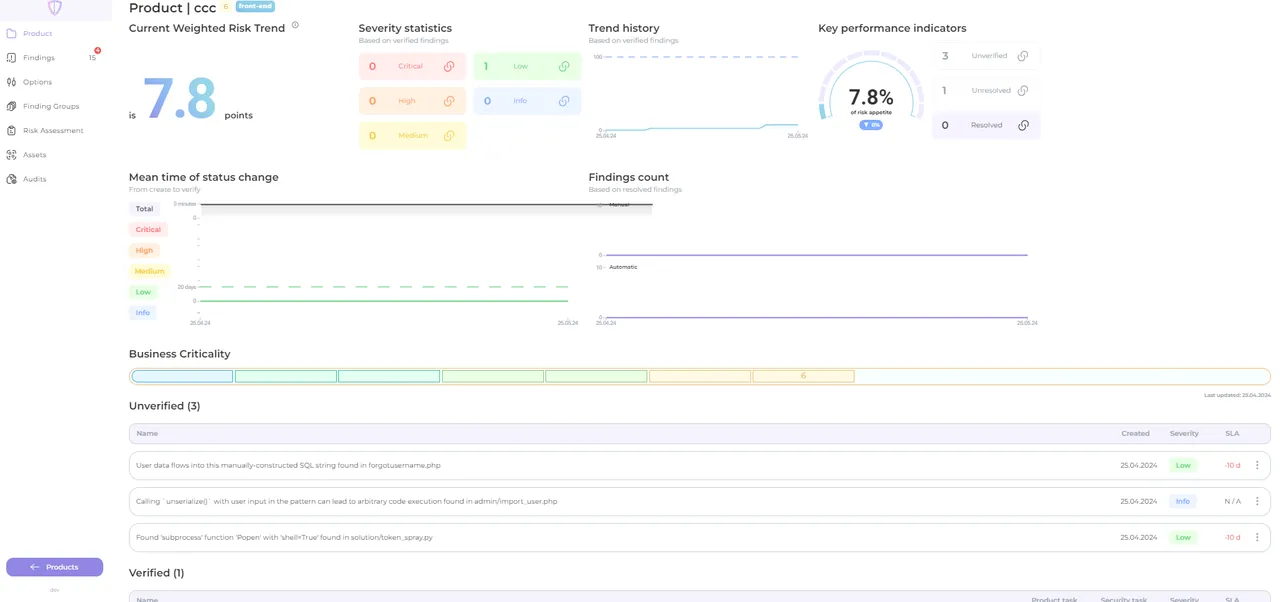Click the link icon in the Medium severity card
1280x602 pixels.
pos(449,136)
